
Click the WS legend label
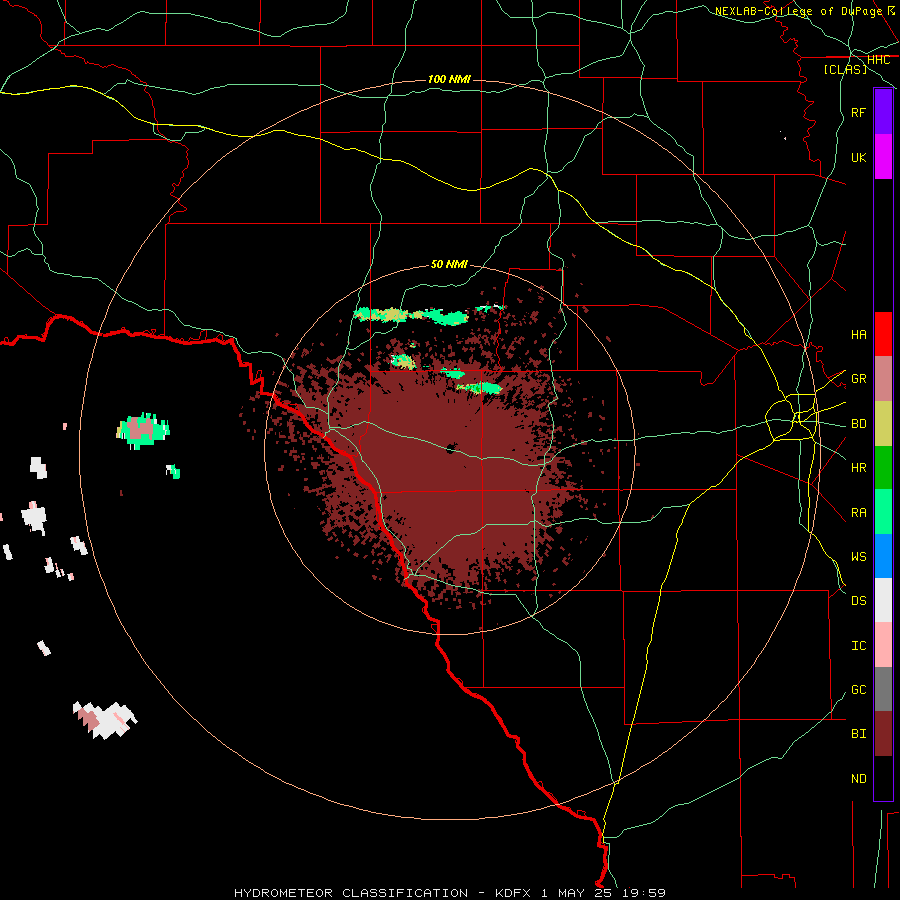[x=858, y=557]
